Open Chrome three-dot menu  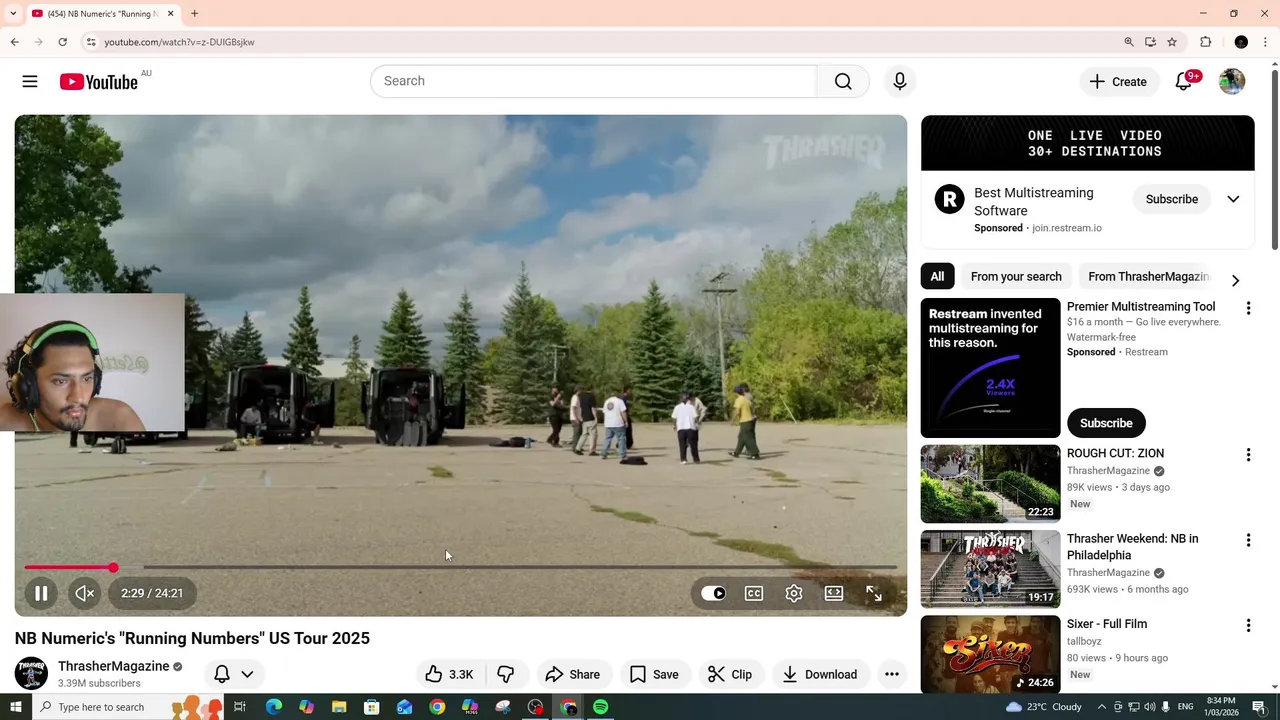tap(1265, 42)
